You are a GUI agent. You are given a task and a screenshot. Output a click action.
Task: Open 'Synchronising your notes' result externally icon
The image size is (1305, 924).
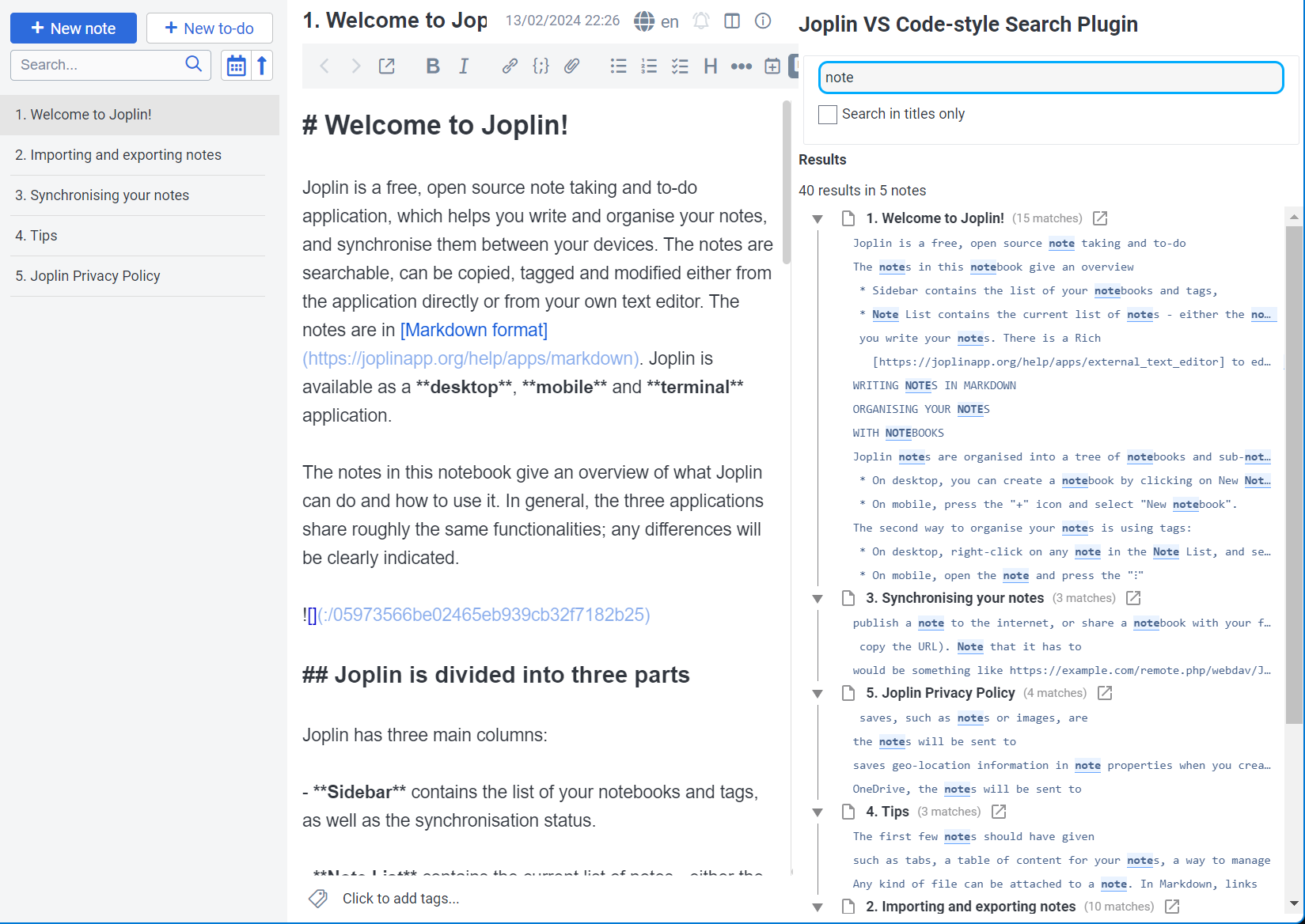point(1133,598)
